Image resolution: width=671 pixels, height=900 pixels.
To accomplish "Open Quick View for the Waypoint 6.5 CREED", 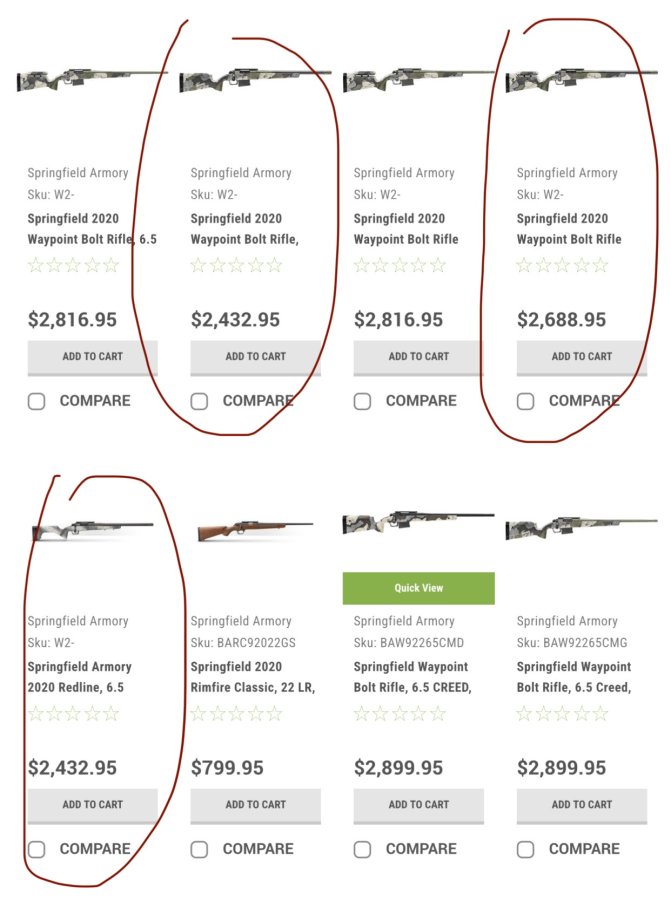I will [418, 588].
